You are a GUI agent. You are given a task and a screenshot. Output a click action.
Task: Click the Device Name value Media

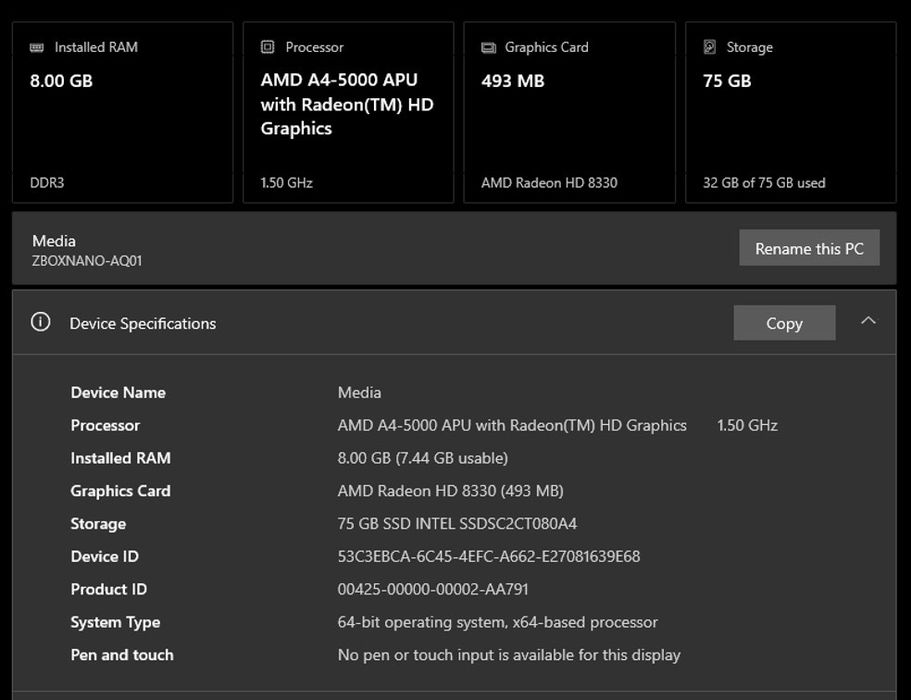[359, 392]
